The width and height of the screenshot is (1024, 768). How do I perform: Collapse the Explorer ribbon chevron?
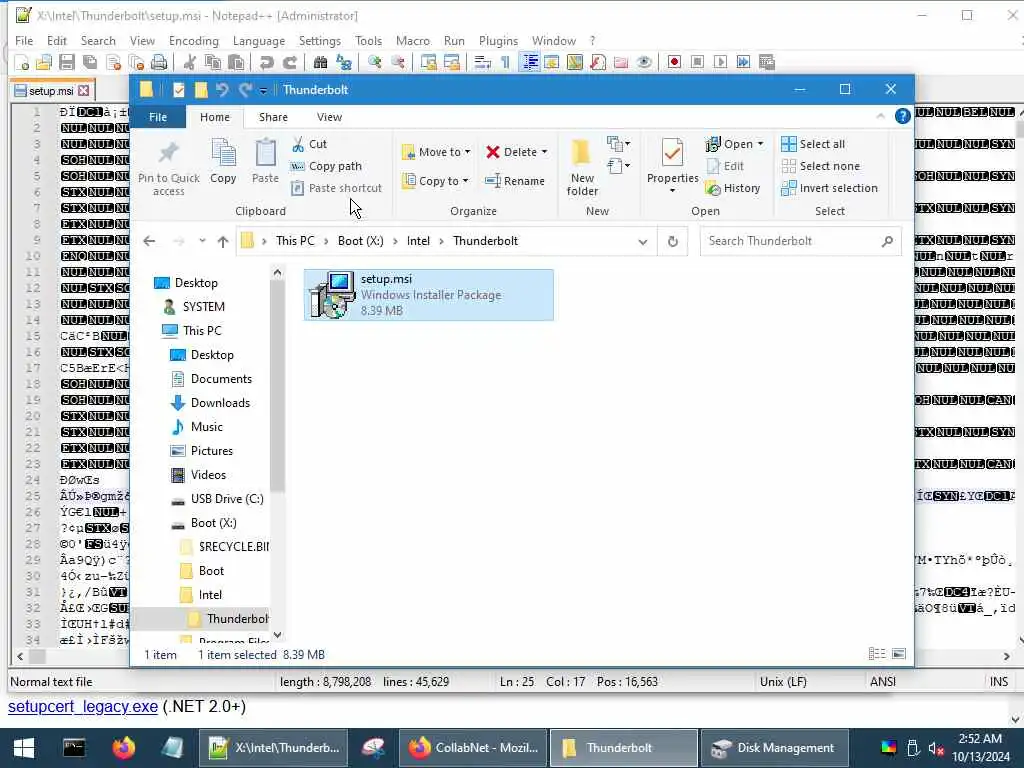point(880,116)
